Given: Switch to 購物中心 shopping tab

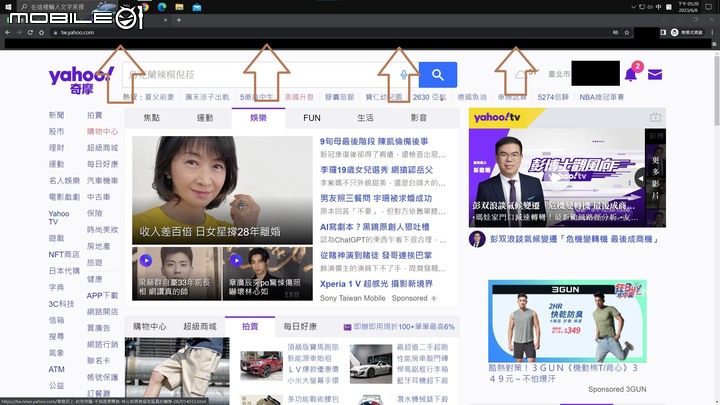Looking at the screenshot, I should tap(150, 326).
